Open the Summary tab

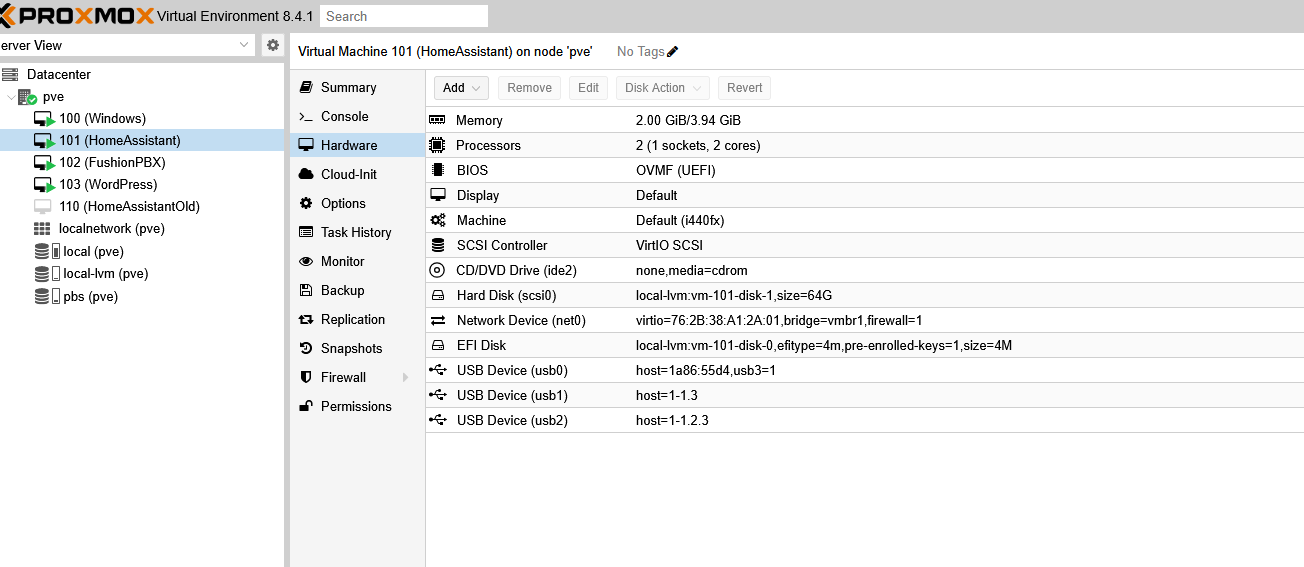[x=358, y=88]
